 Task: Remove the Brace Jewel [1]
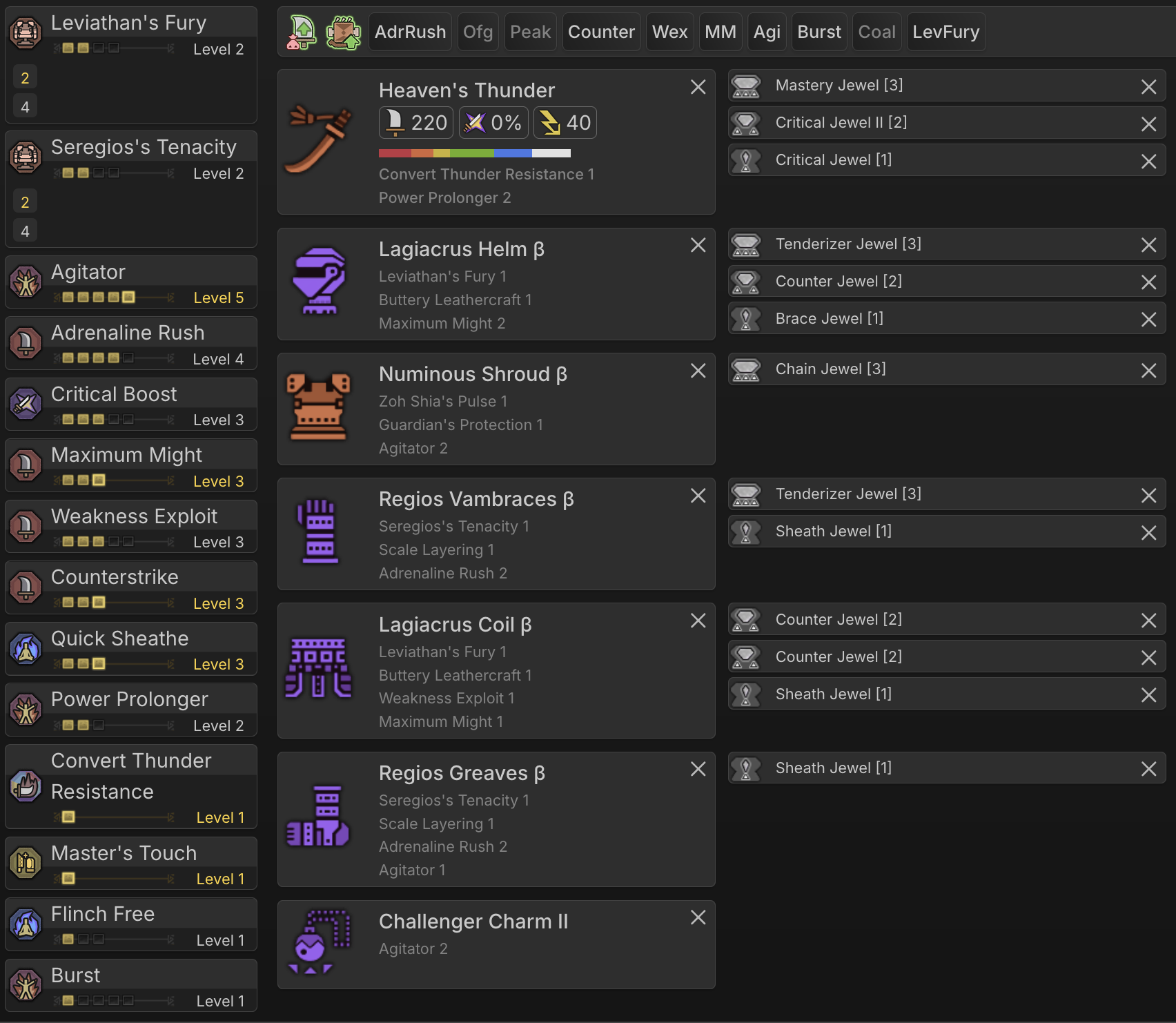[x=1148, y=320]
